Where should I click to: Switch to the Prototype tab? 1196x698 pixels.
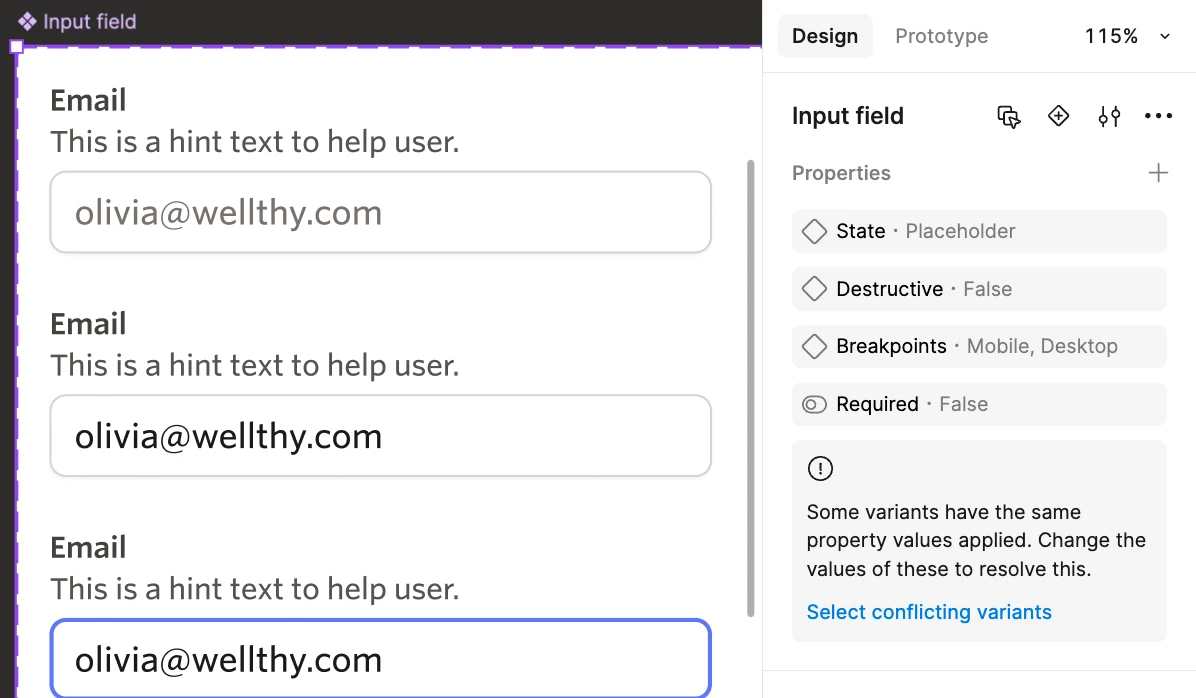941,36
